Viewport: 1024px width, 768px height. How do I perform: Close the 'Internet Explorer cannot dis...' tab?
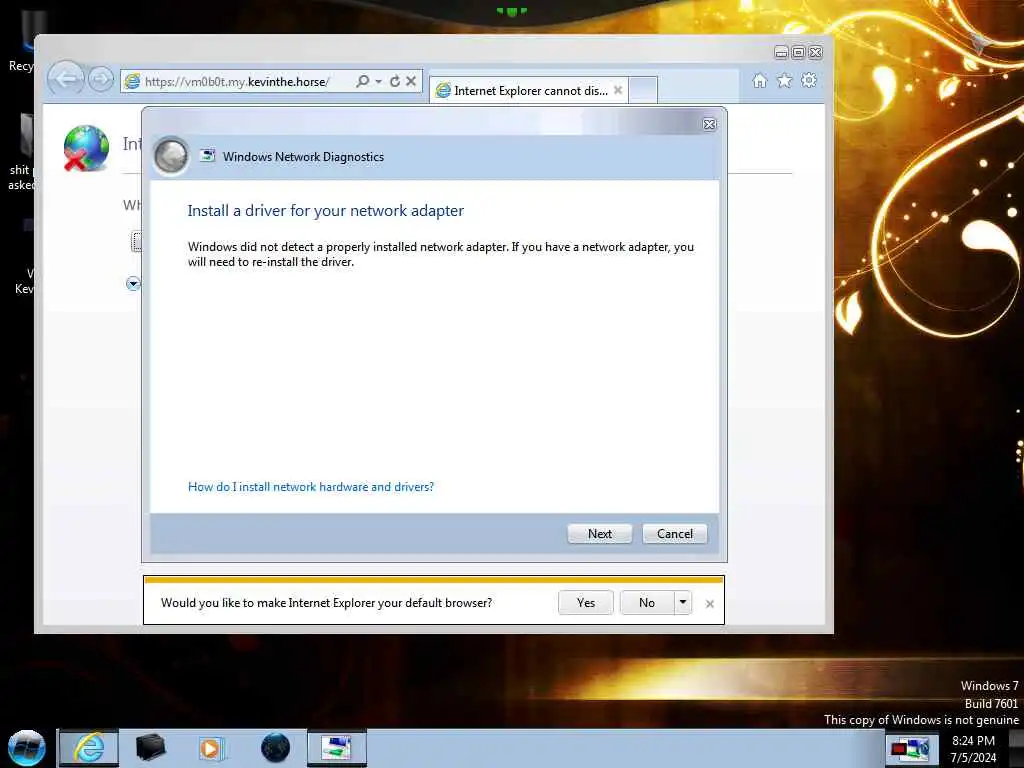(x=618, y=90)
